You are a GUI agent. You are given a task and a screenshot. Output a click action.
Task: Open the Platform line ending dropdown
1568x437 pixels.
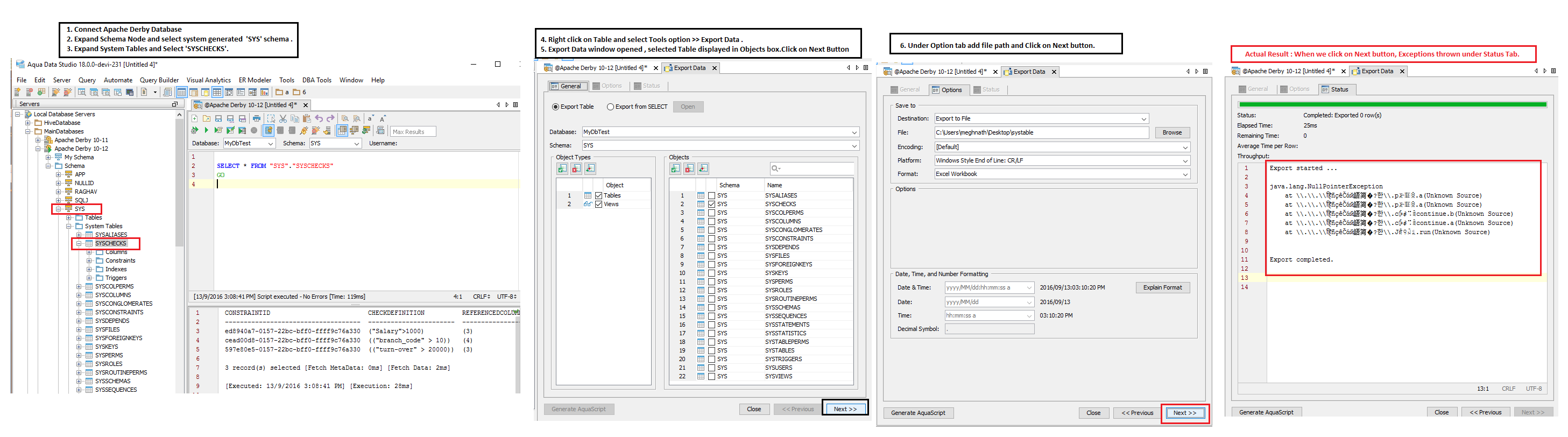(1062, 161)
